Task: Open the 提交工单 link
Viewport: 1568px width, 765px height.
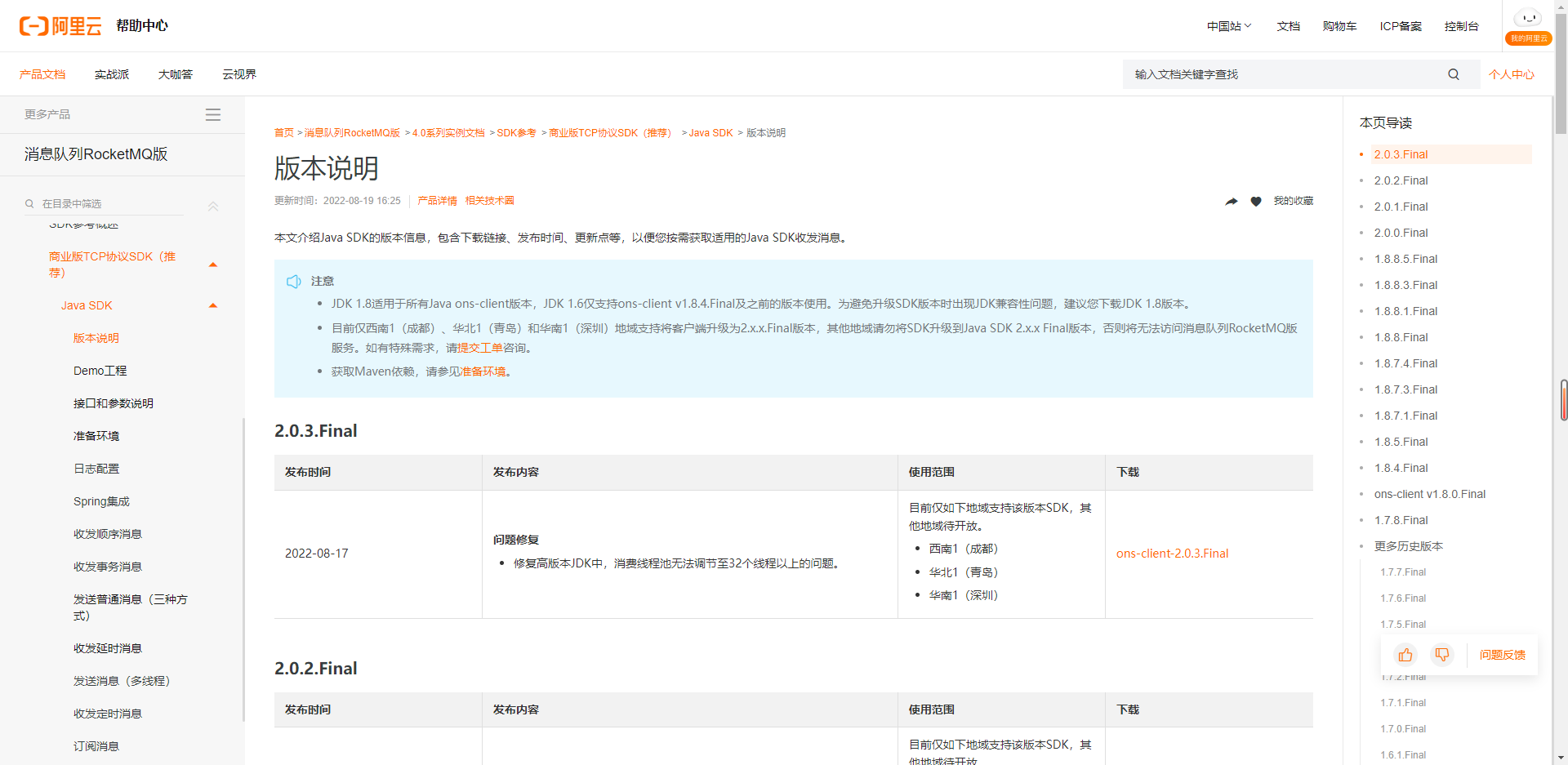Action: [480, 348]
